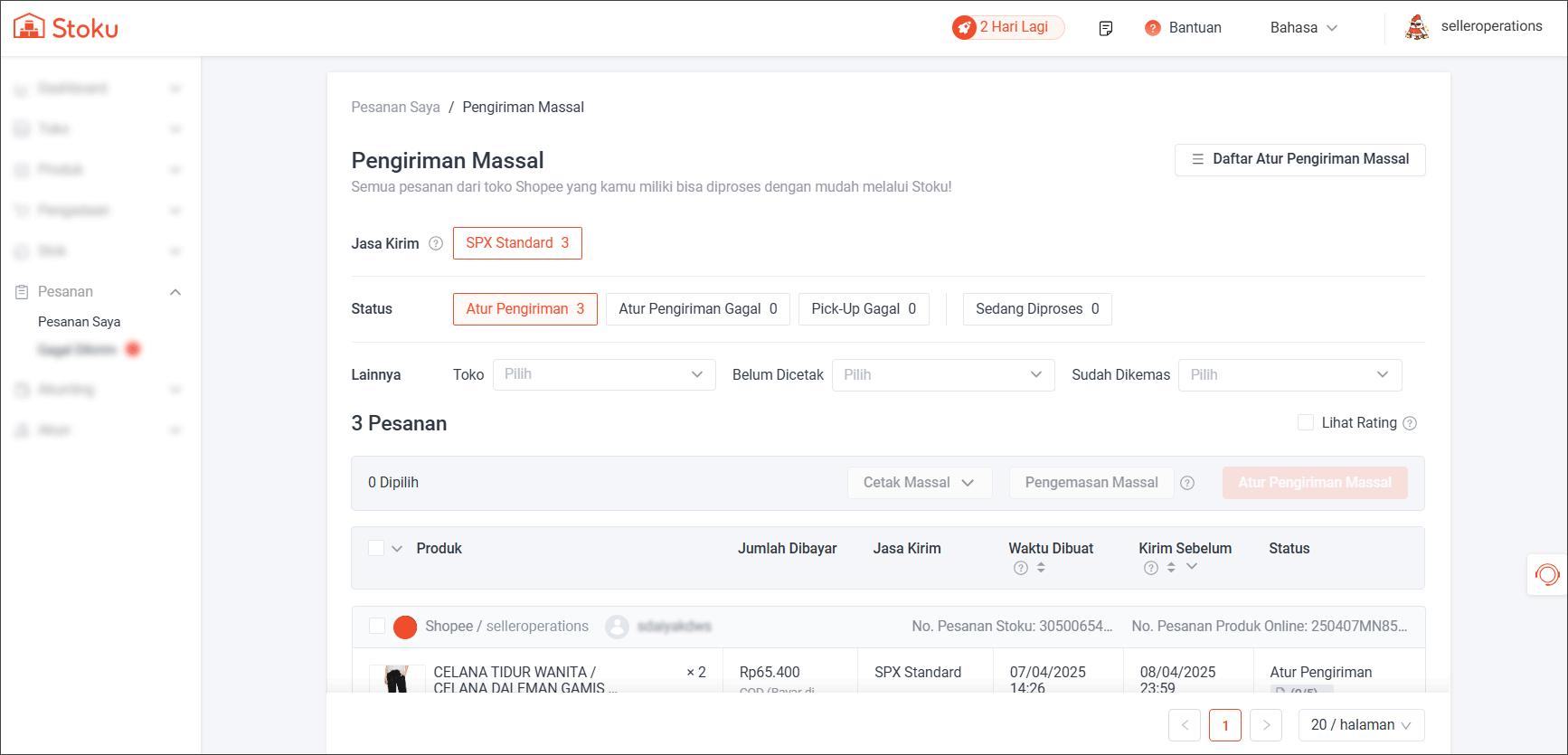Click Daftar Atur Pengiriman Massal button
This screenshot has width=1568, height=755.
[x=1299, y=159]
